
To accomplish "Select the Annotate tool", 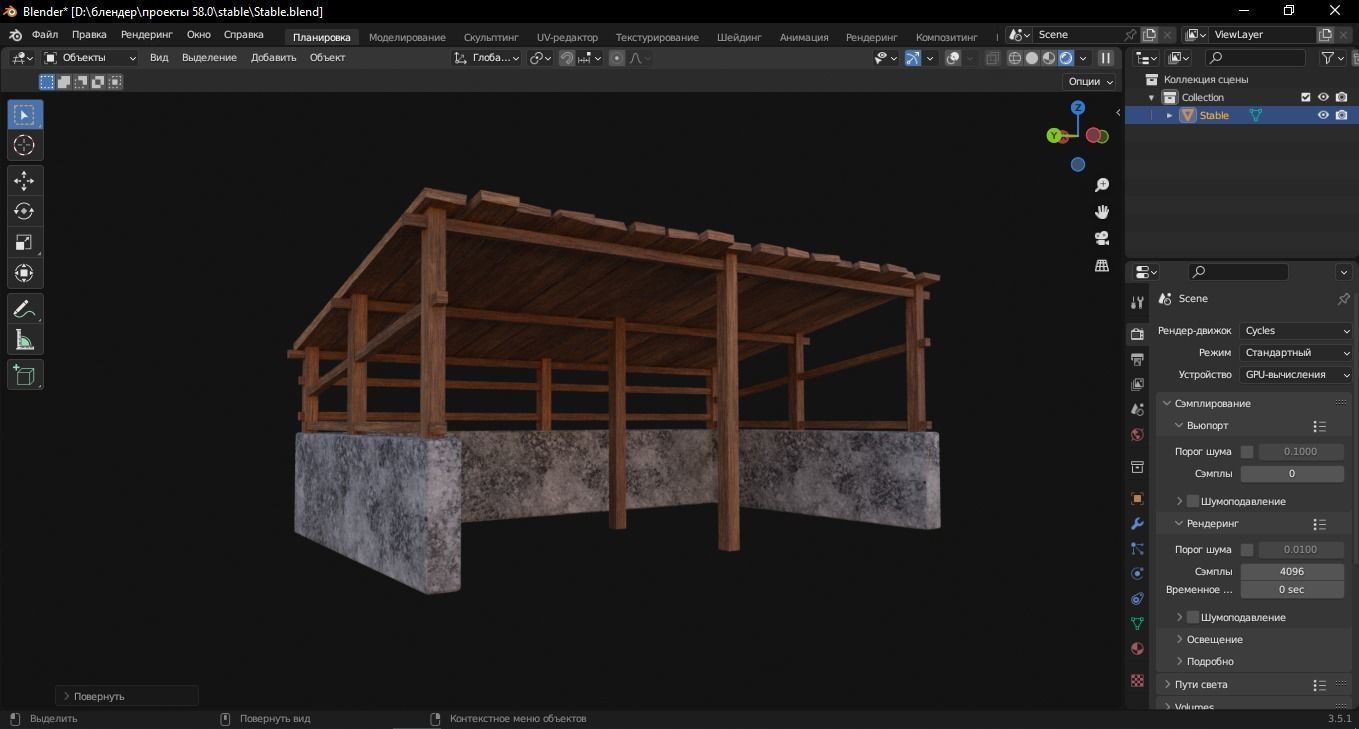I will pyautogui.click(x=24, y=309).
